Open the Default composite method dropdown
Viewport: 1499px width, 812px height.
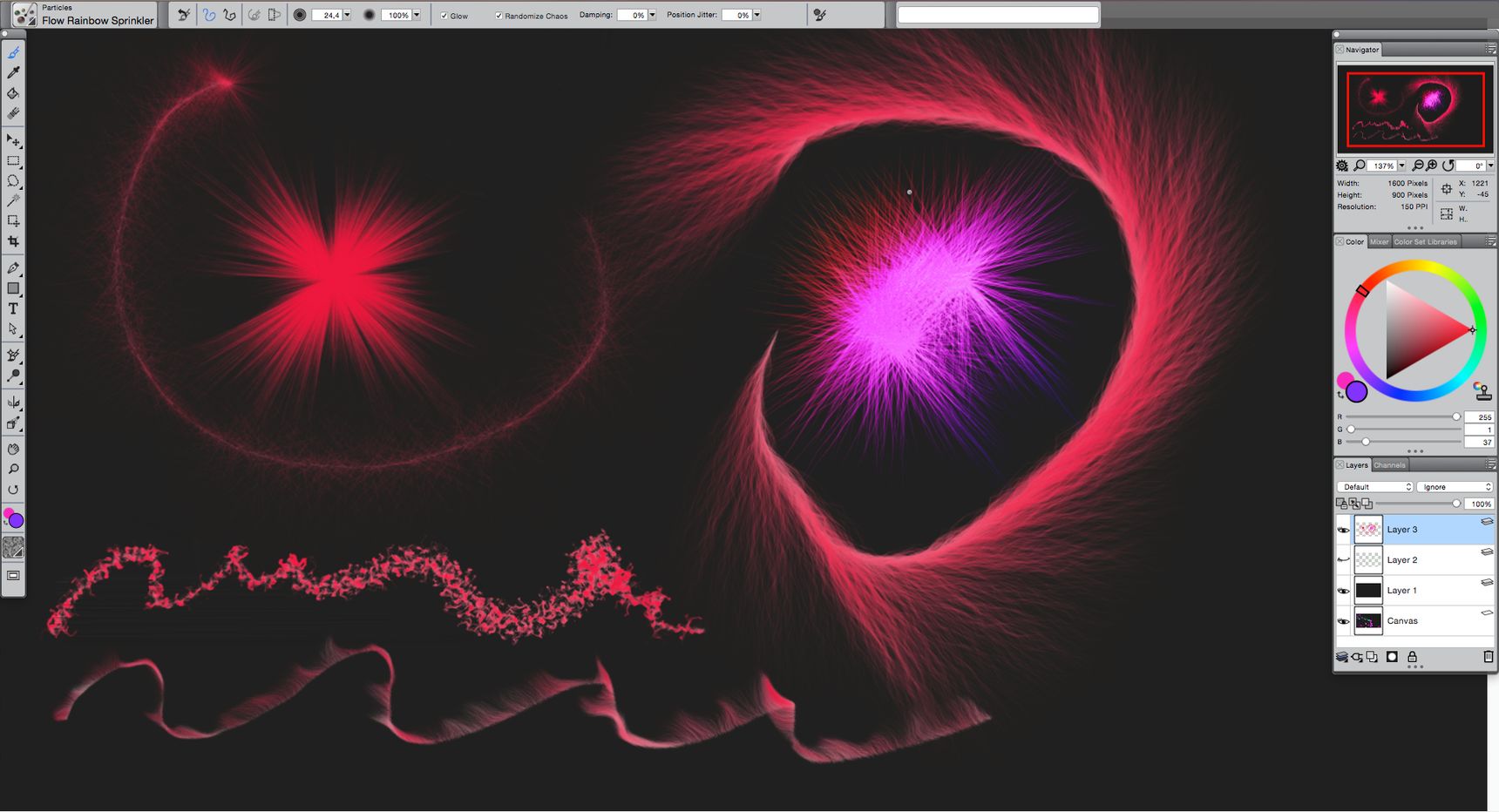point(1374,487)
